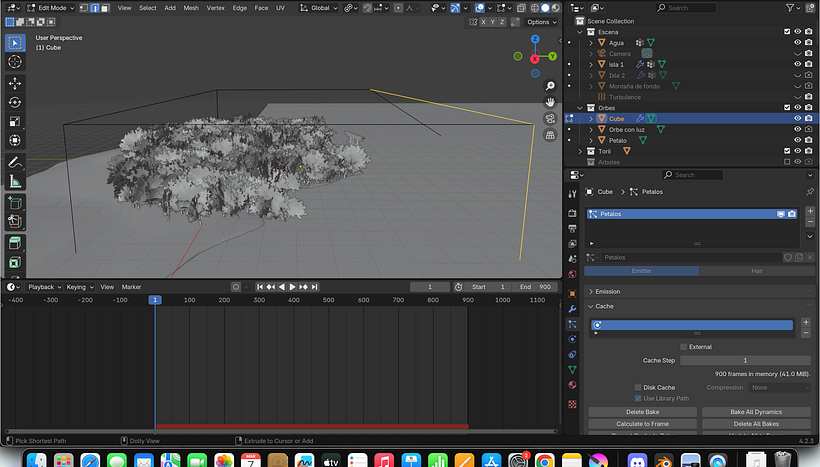Select the Transform tool
This screenshot has width=820, height=467.
coord(15,140)
